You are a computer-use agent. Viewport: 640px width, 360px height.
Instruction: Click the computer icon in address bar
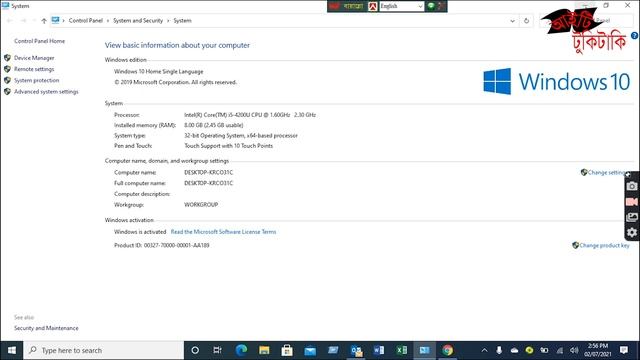56,20
